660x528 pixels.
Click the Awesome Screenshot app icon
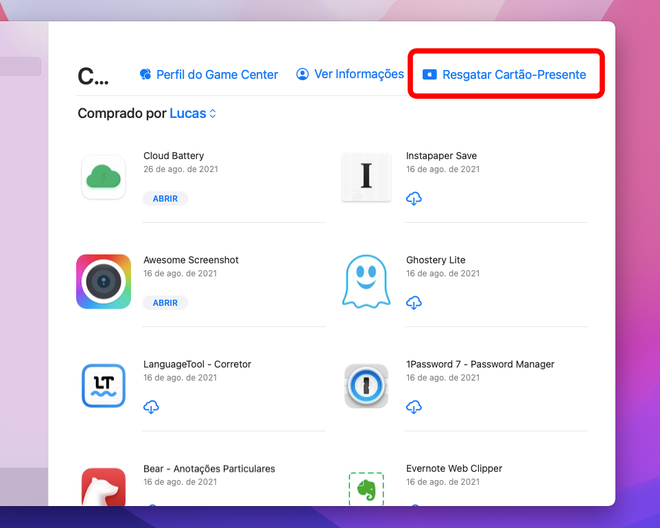tap(104, 282)
